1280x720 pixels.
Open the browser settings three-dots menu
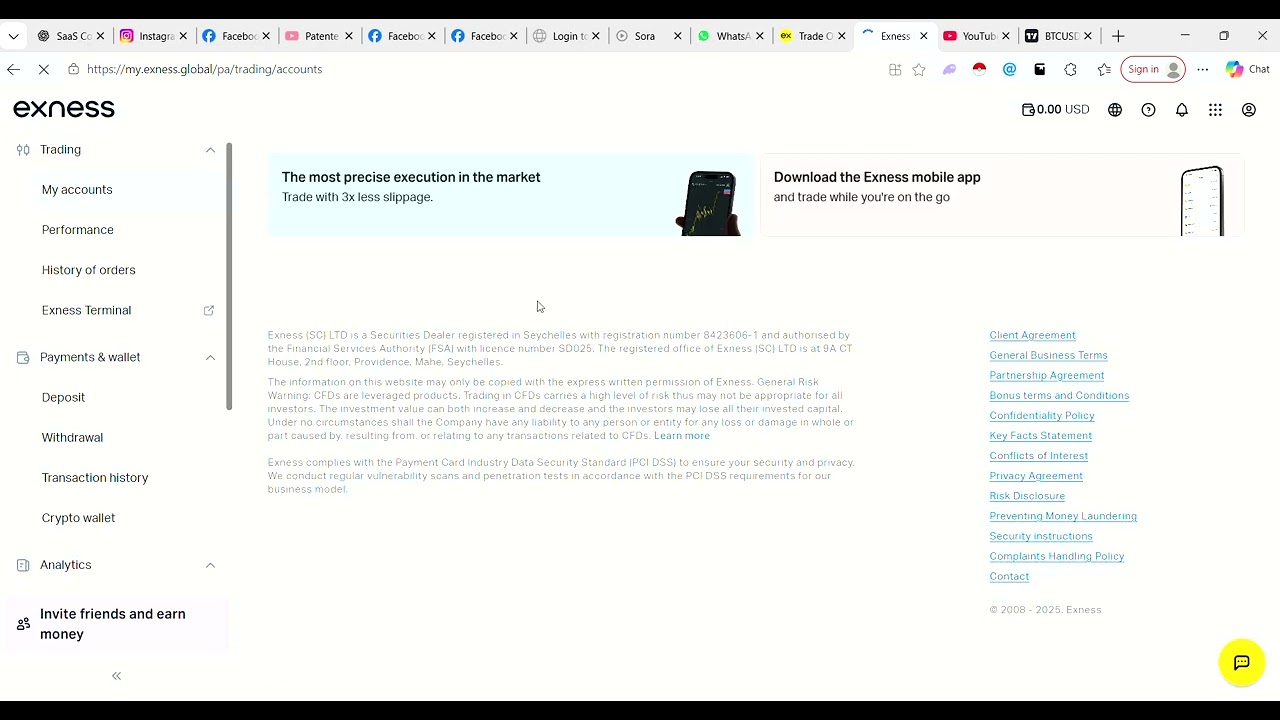pos(1203,69)
